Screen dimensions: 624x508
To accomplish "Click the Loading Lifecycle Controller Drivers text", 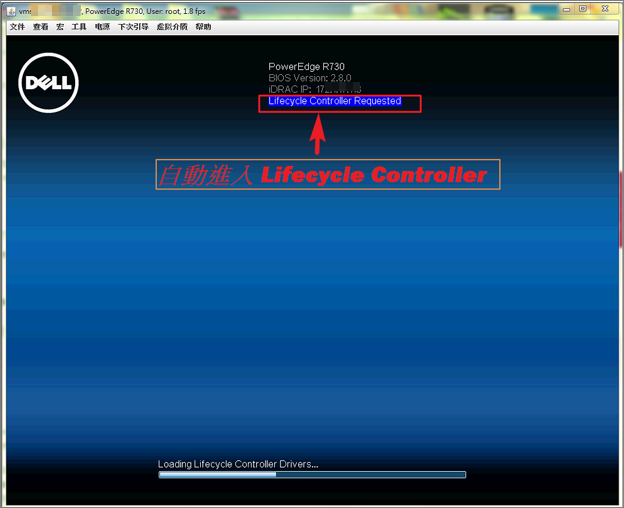I will click(x=238, y=464).
